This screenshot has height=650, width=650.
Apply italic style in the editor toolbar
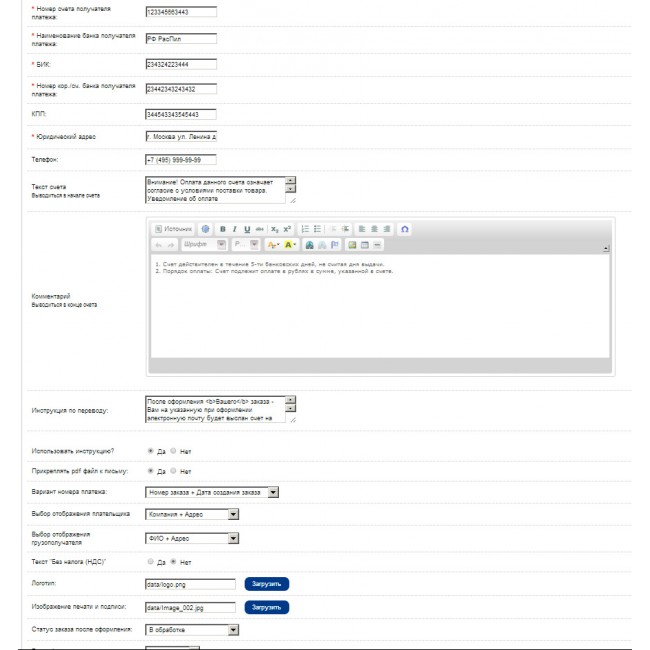[235, 229]
